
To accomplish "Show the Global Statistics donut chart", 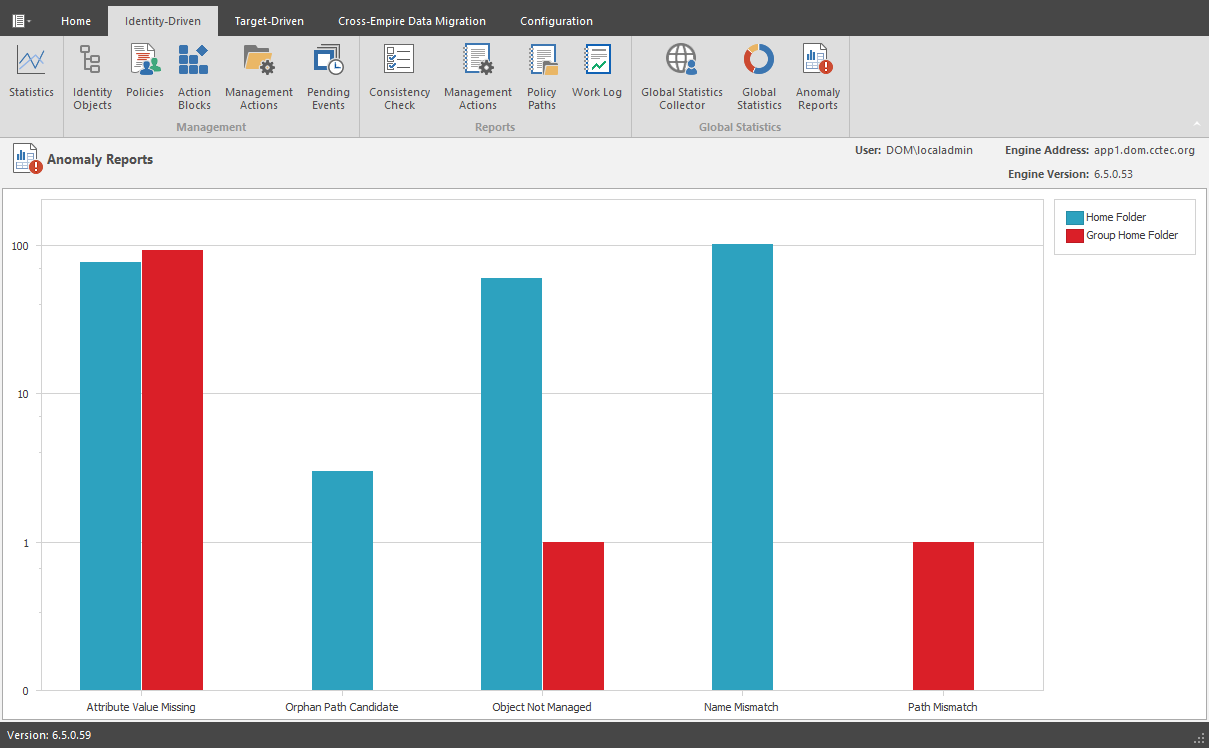I will click(759, 76).
